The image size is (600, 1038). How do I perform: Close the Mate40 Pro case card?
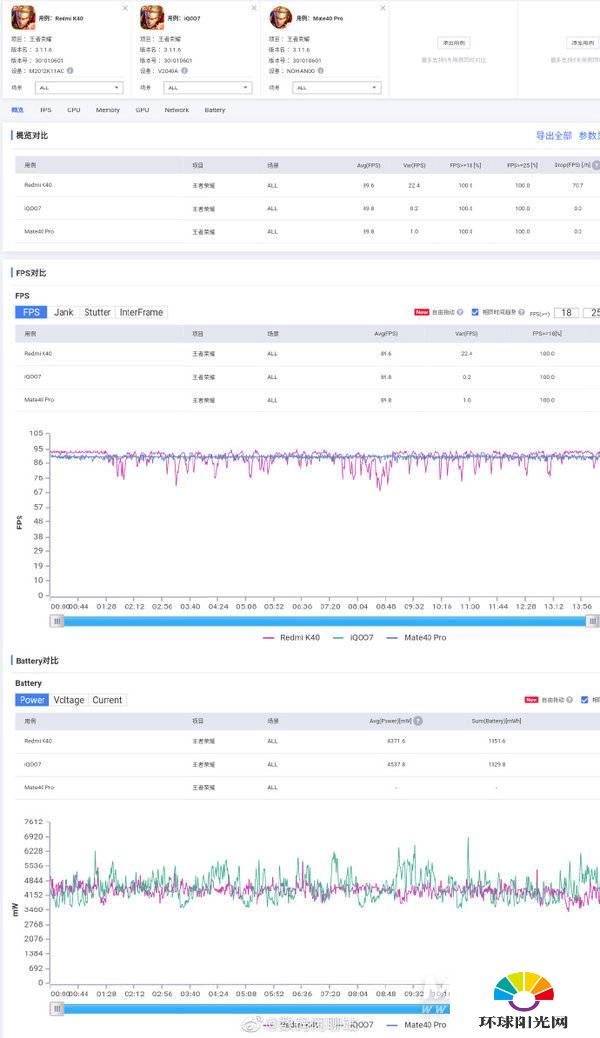click(x=382, y=8)
